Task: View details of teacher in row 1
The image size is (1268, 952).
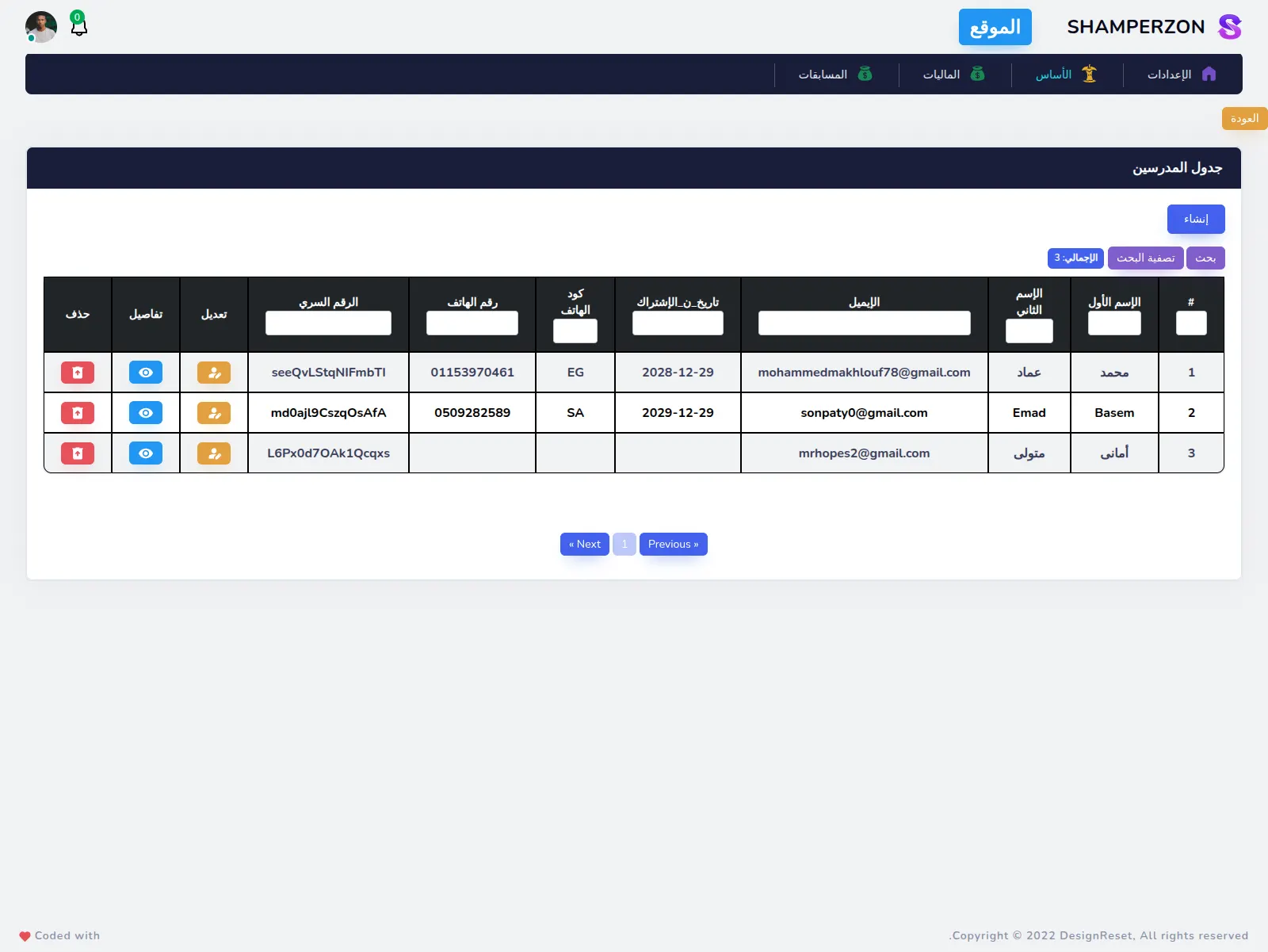Action: [146, 373]
